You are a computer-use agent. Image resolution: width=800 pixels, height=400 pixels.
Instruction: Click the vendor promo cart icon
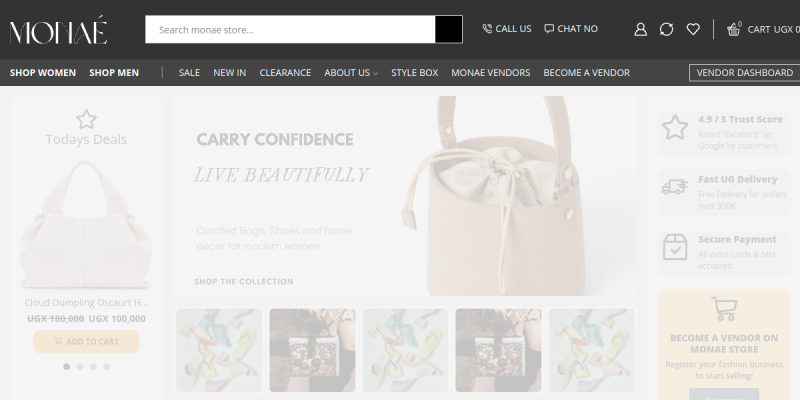724,309
